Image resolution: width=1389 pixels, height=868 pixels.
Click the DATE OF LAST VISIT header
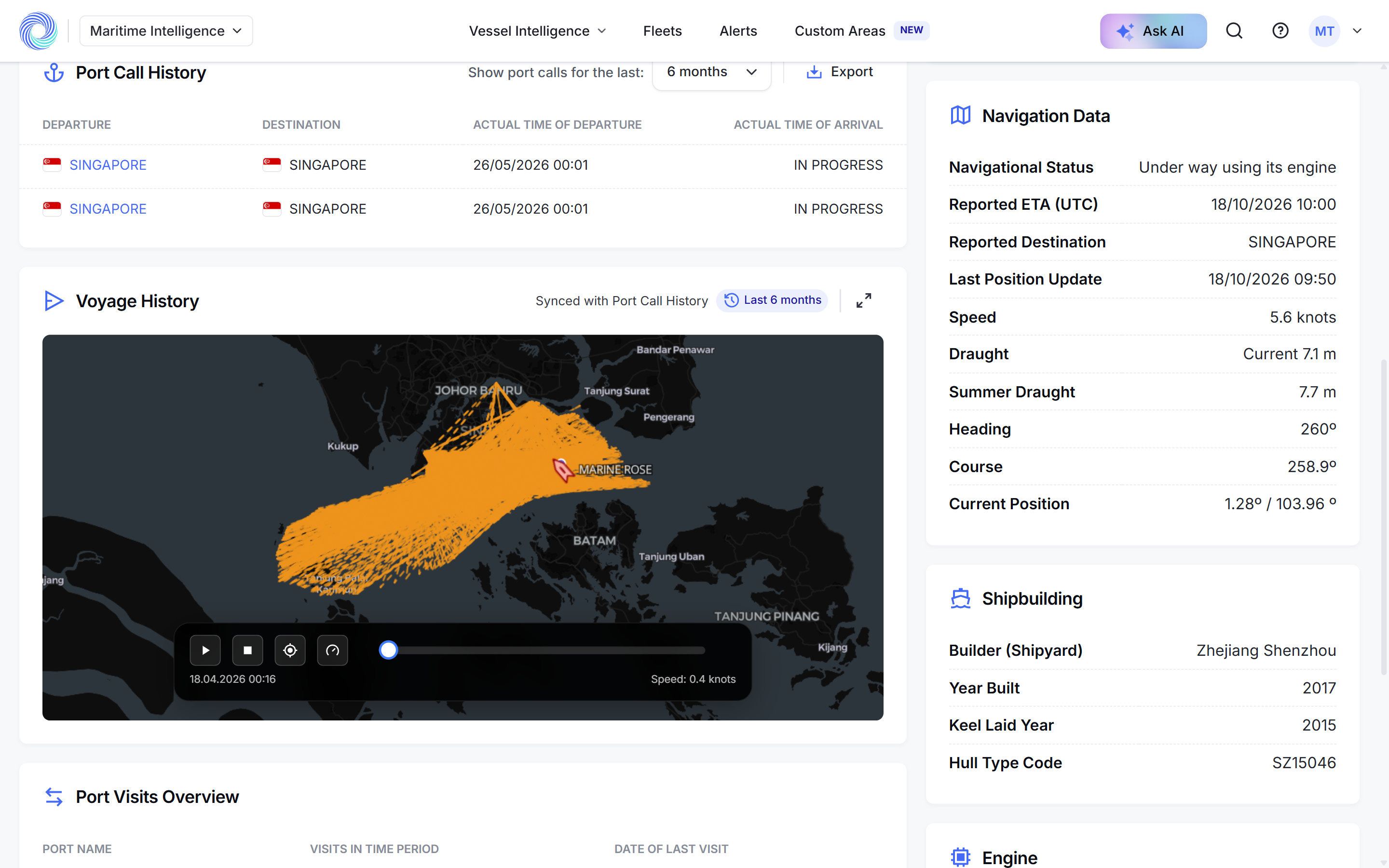click(671, 849)
